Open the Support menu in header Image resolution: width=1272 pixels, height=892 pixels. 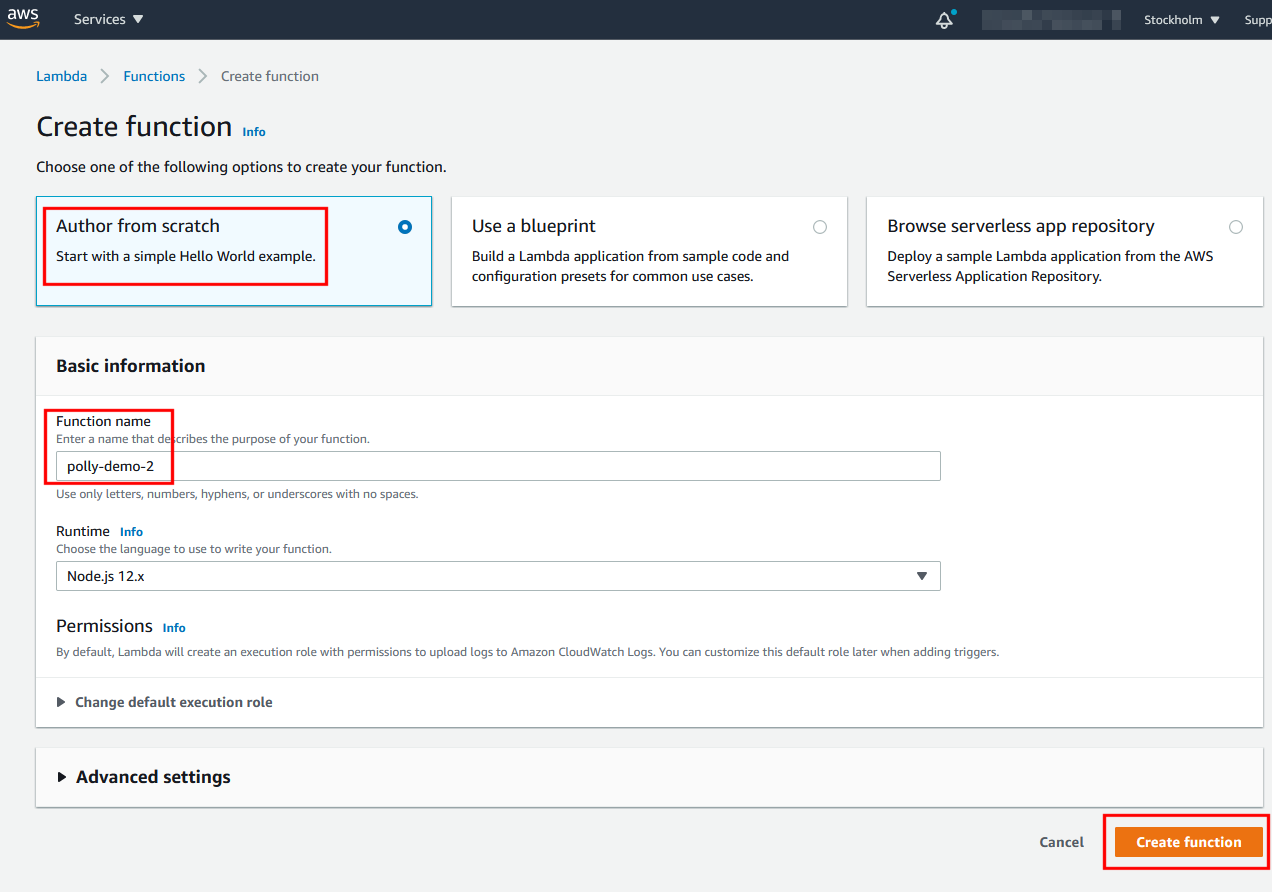click(x=1257, y=20)
